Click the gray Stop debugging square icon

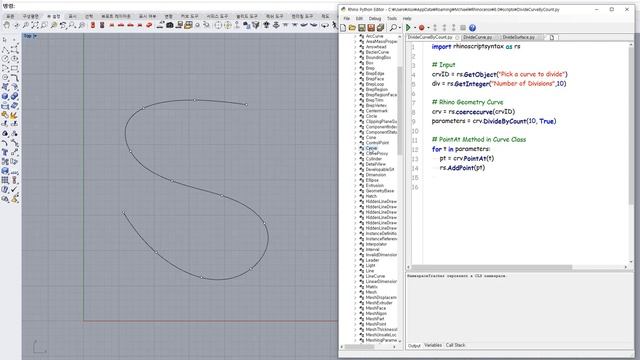463,28
